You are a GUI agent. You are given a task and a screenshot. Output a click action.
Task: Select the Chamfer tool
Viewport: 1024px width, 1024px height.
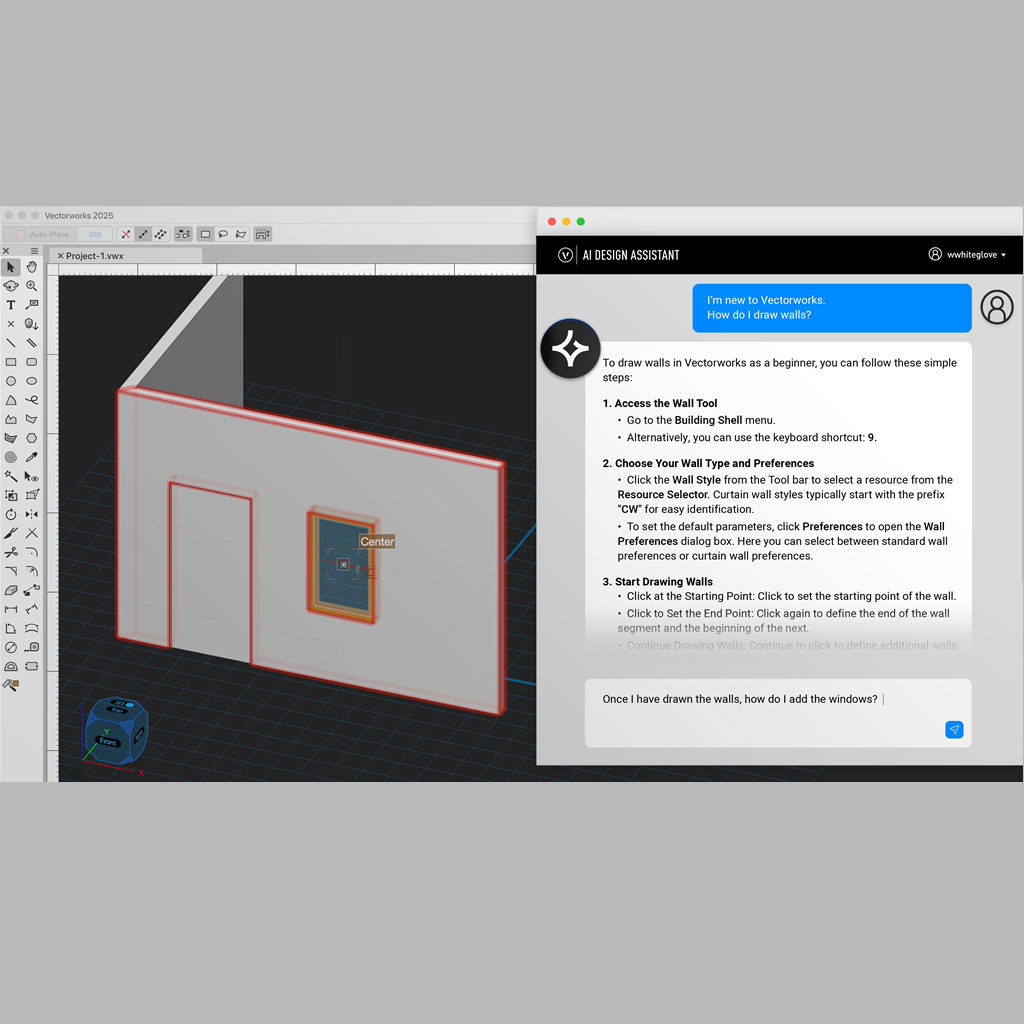10,571
